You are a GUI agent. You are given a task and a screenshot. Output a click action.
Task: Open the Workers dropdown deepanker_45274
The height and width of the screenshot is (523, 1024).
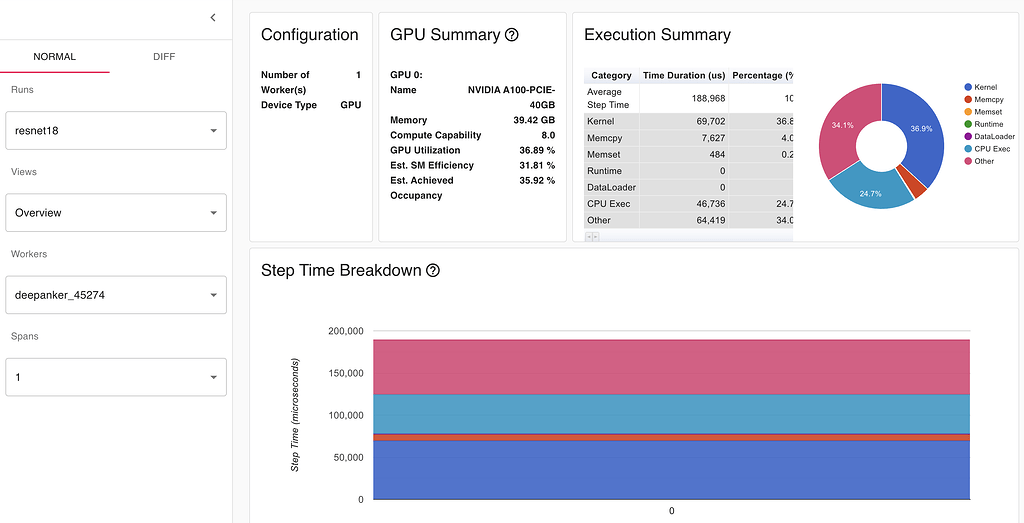point(116,295)
